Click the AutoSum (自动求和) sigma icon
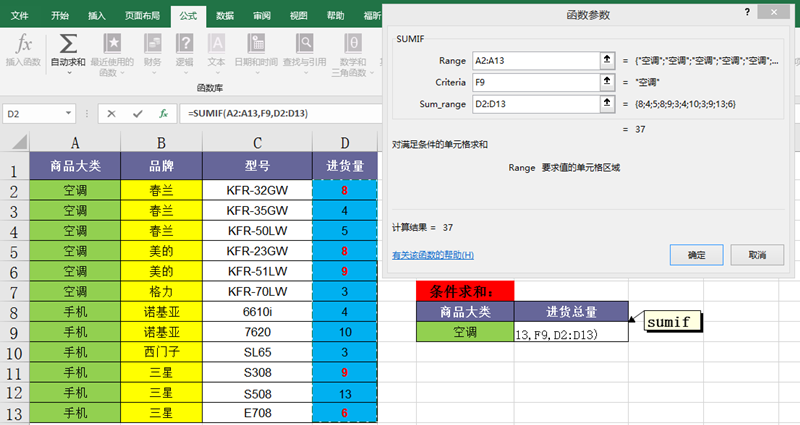Viewport: 800px width, 425px height. (x=68, y=44)
